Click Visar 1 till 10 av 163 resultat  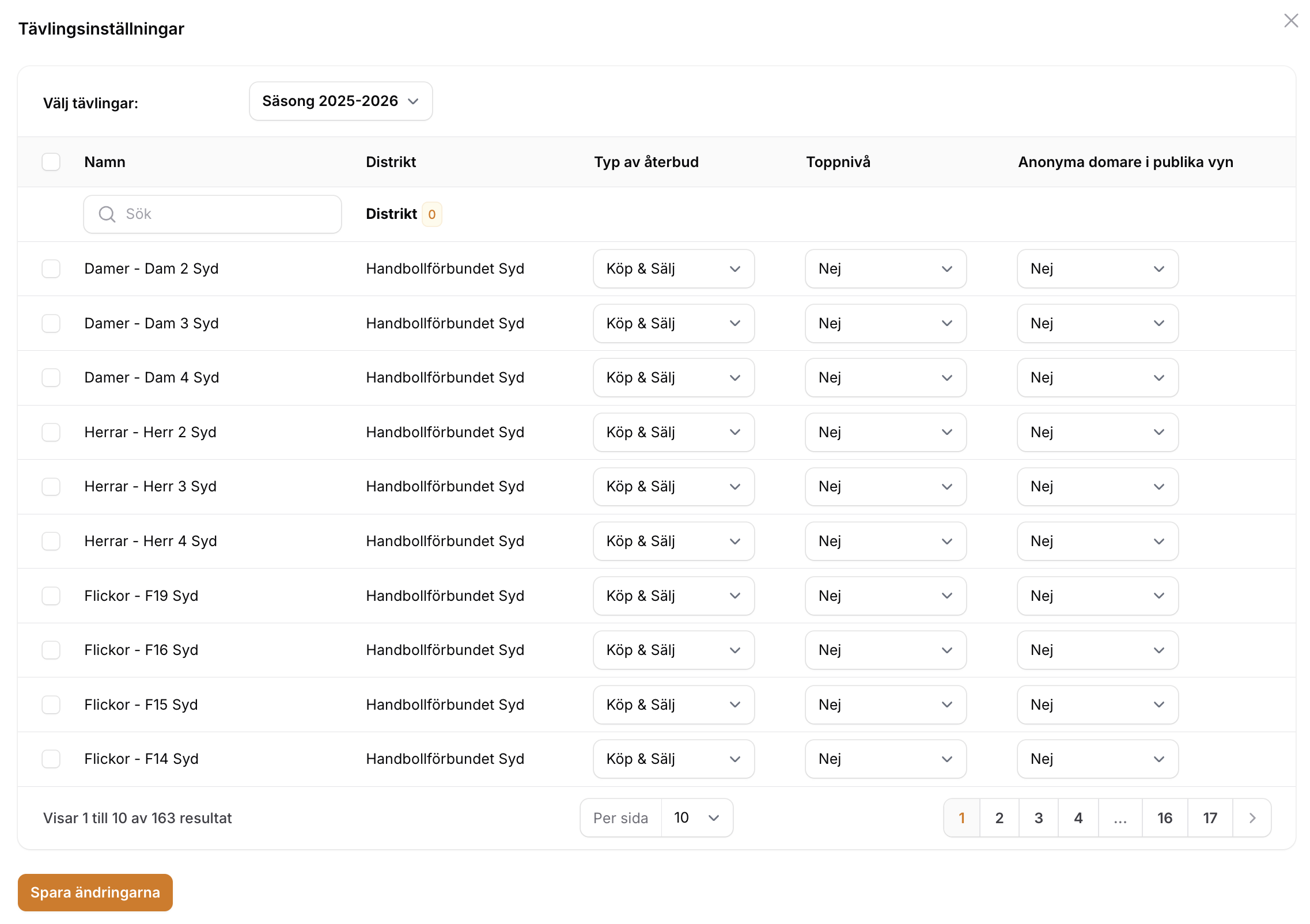[x=138, y=818]
